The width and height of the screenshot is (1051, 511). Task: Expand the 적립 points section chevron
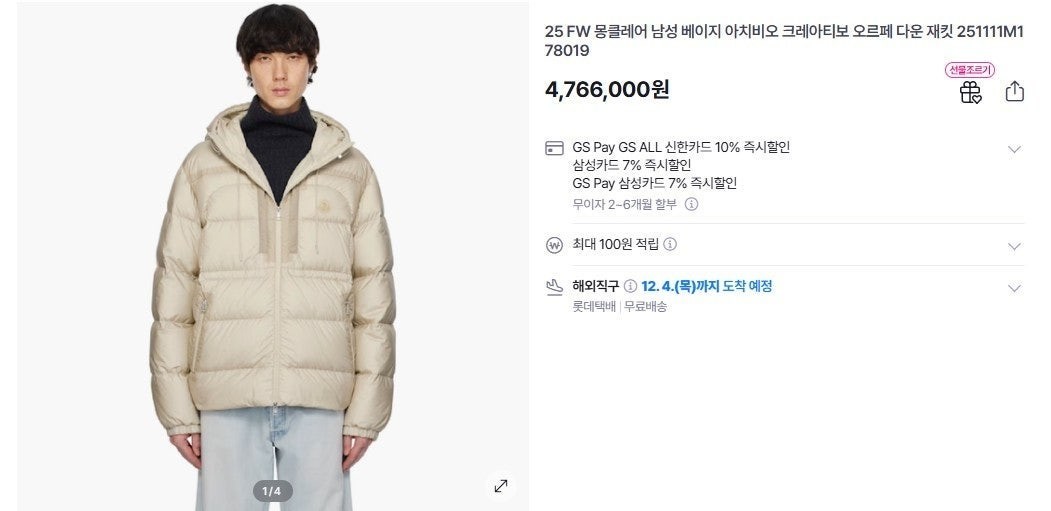click(x=1014, y=246)
